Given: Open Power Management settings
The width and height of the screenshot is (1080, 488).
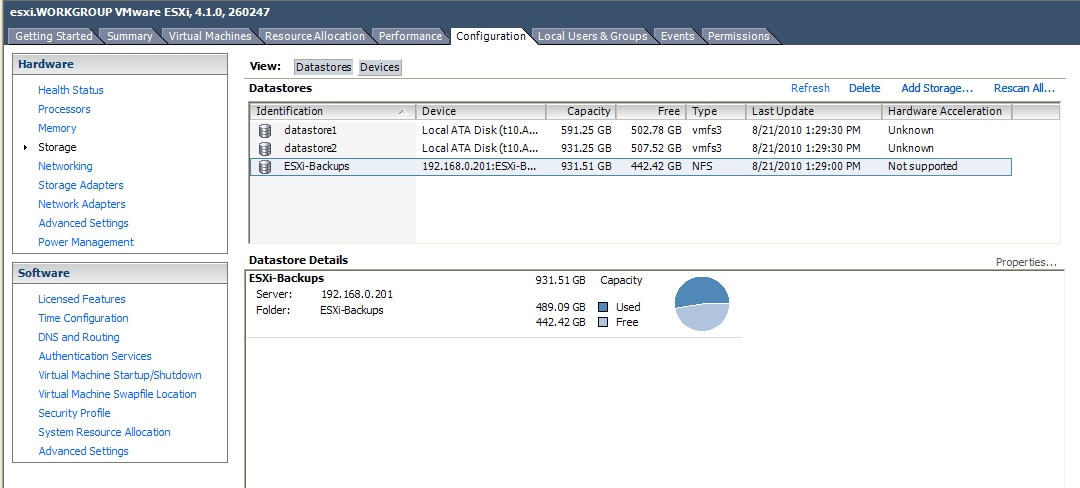Looking at the screenshot, I should coord(86,242).
